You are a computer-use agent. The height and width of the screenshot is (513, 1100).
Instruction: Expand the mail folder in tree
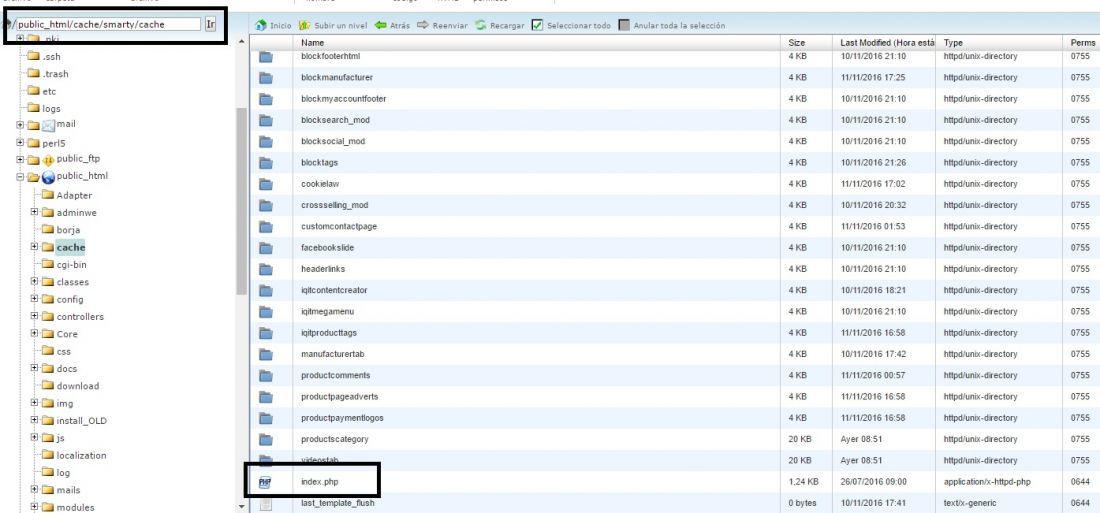click(20, 126)
